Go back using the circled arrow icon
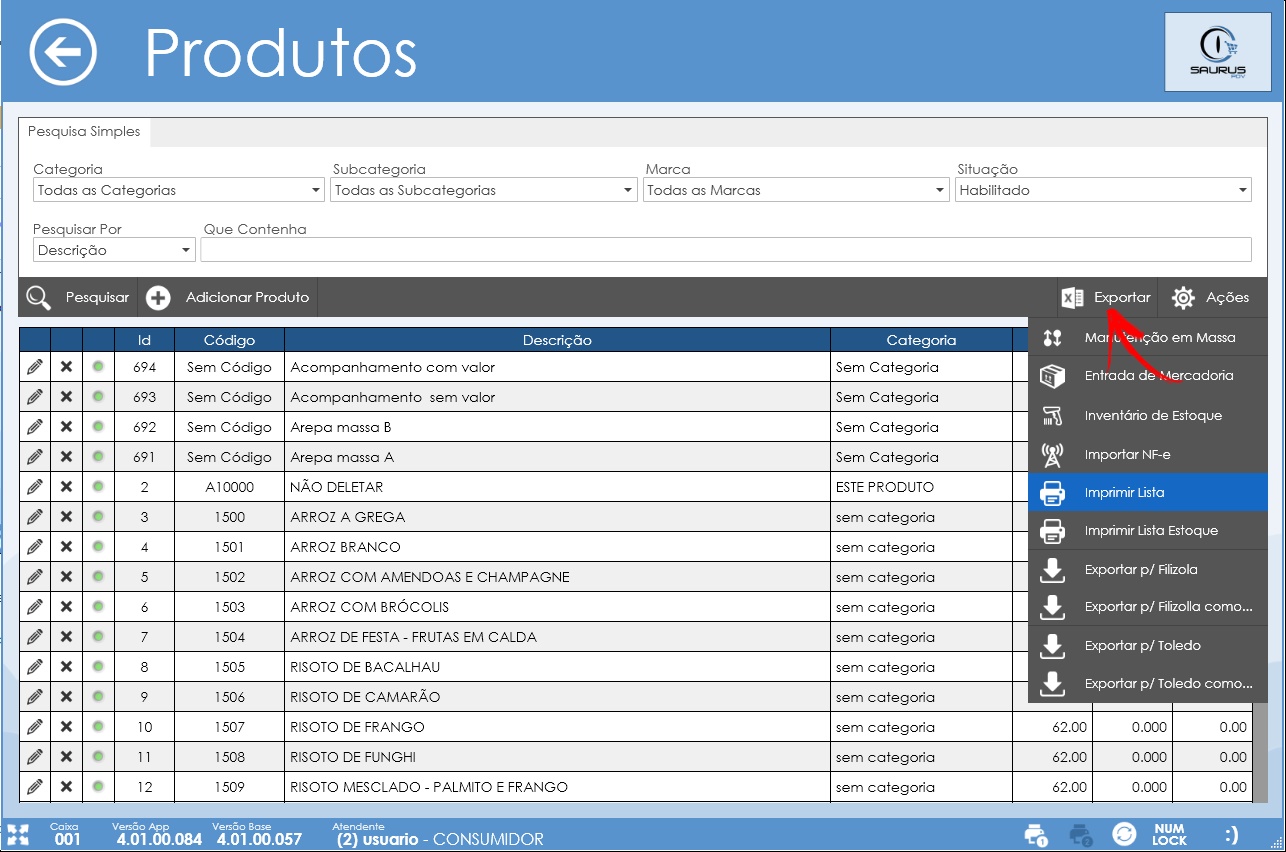Viewport: 1286px width, 852px height. [x=63, y=51]
